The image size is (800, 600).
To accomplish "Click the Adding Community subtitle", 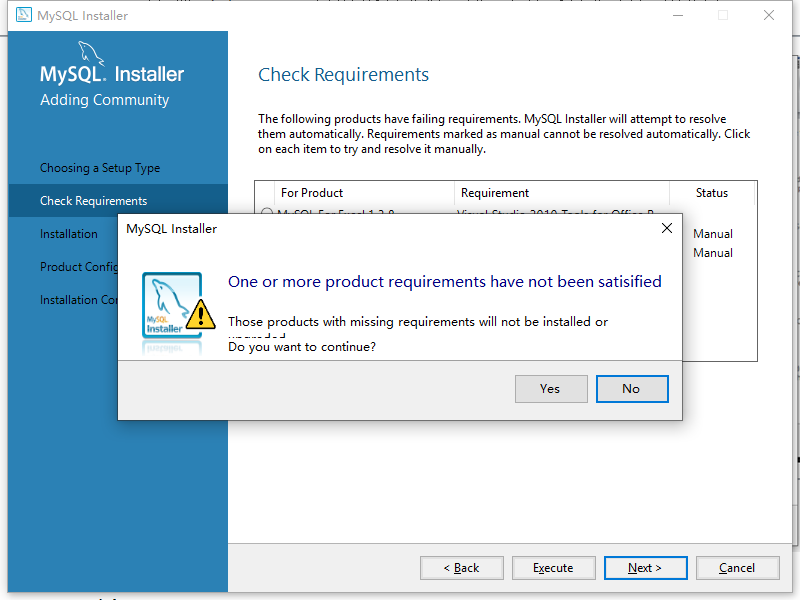I will click(x=105, y=100).
